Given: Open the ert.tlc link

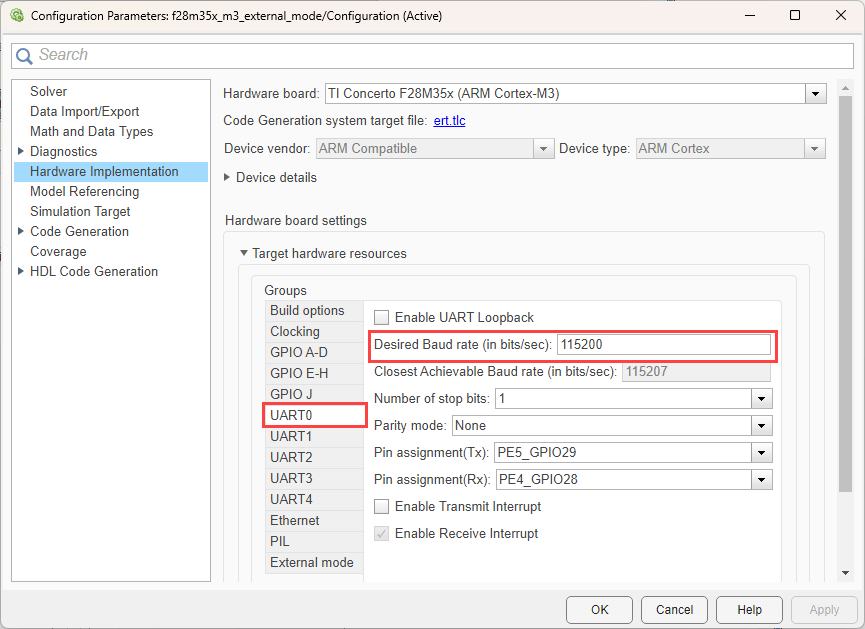Looking at the screenshot, I should point(449,121).
